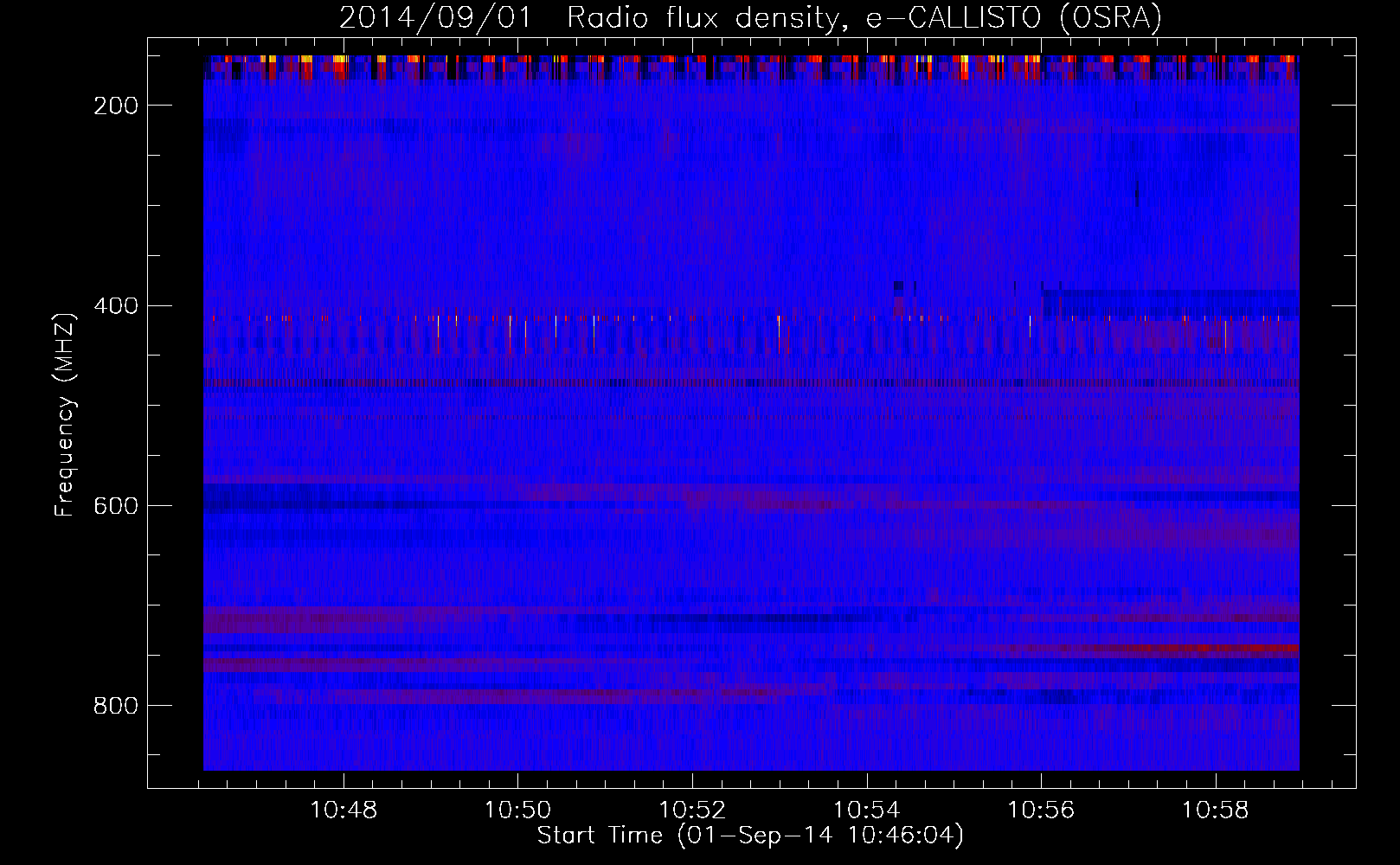1400x865 pixels.
Task: Click the 800 frequency tick label
Action: click(116, 706)
